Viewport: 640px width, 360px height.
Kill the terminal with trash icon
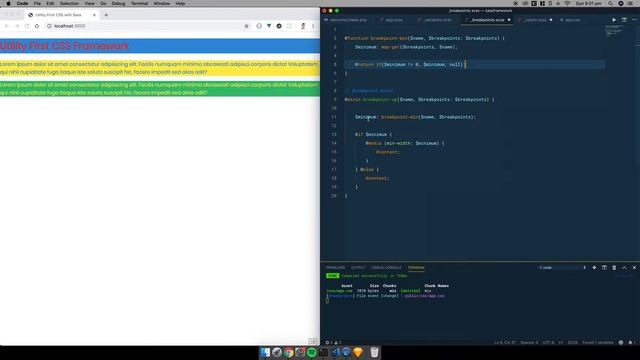[614, 268]
